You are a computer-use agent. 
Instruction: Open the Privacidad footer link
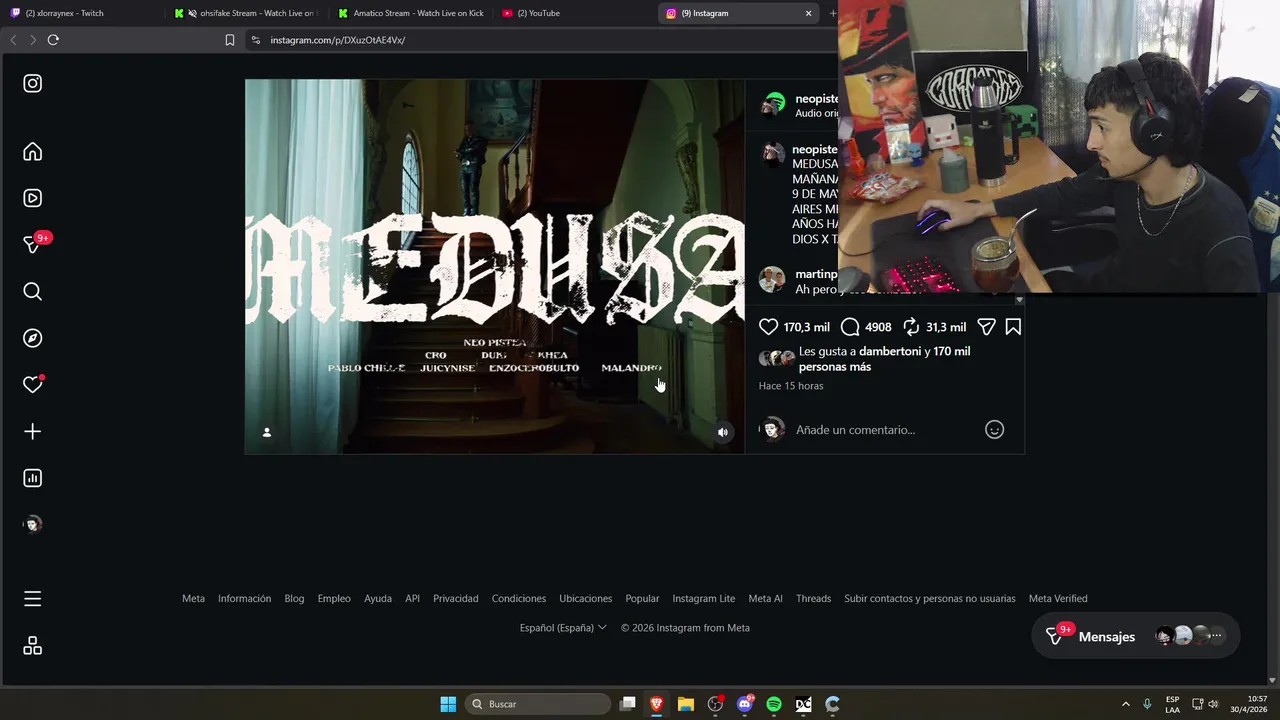click(x=456, y=598)
